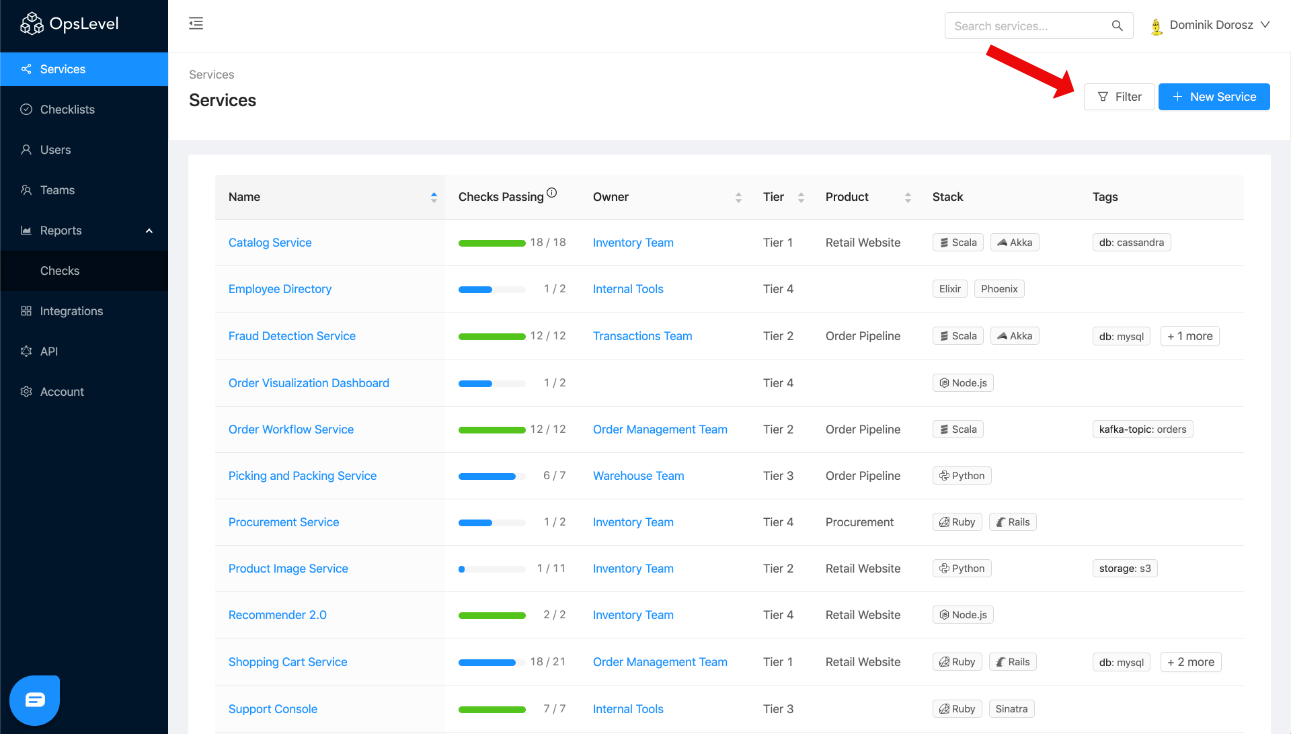Click the Checklists sidebar icon

(x=26, y=109)
